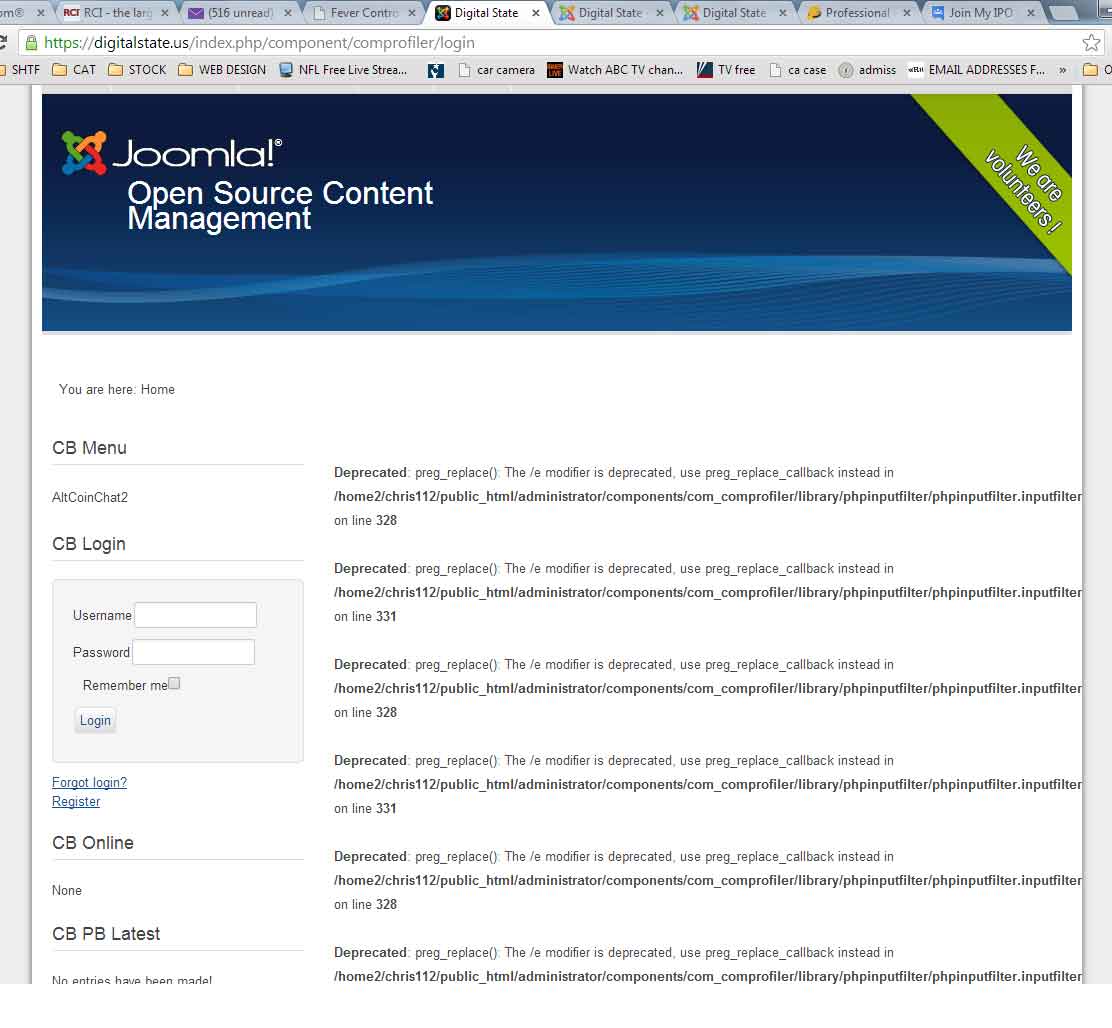Open the Forgot login? link

[89, 782]
